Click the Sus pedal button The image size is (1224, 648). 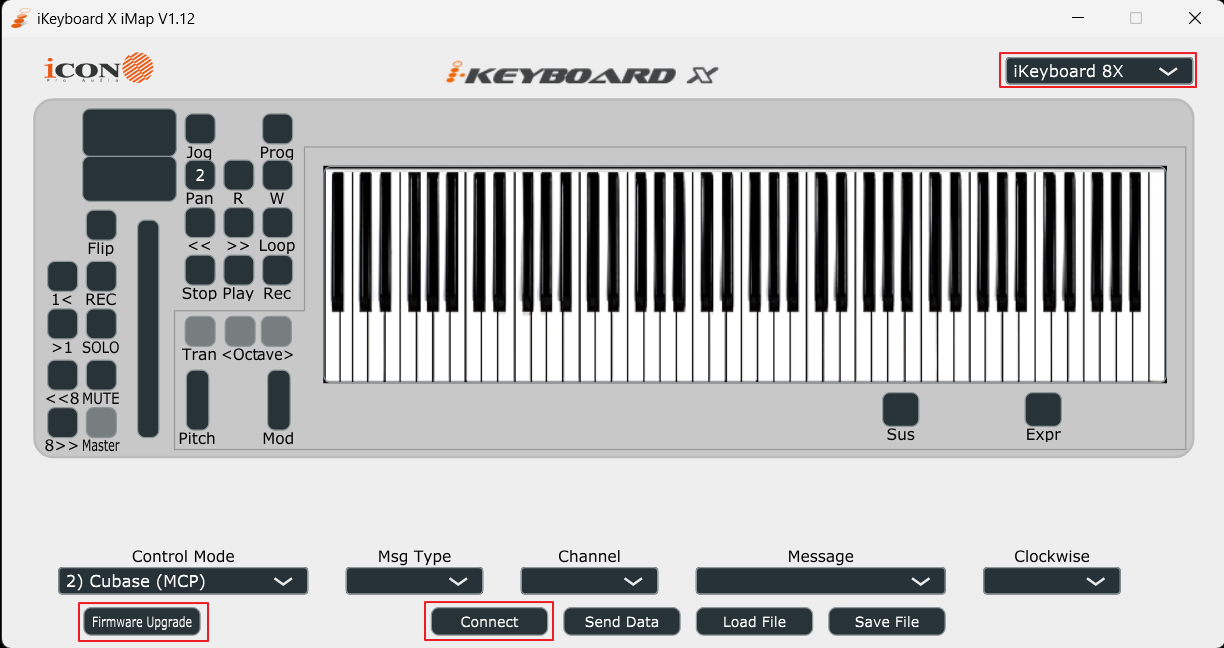coord(900,409)
